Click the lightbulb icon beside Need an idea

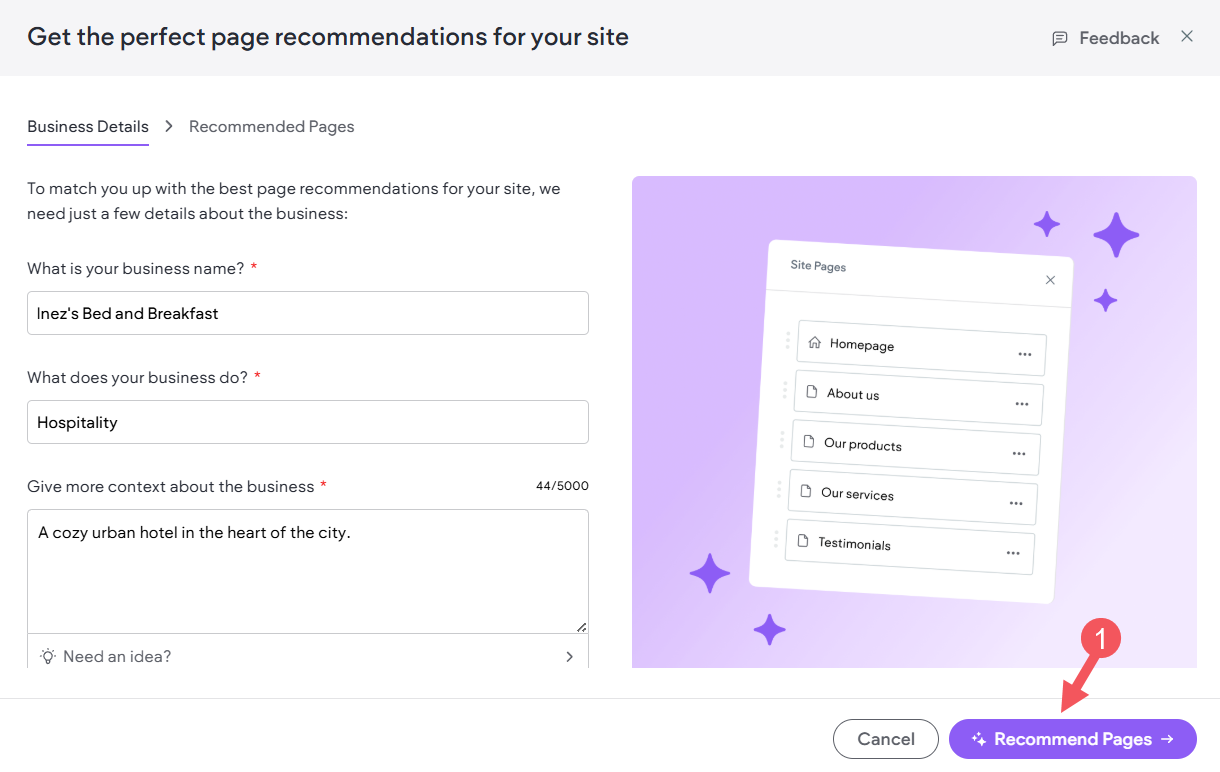point(47,657)
